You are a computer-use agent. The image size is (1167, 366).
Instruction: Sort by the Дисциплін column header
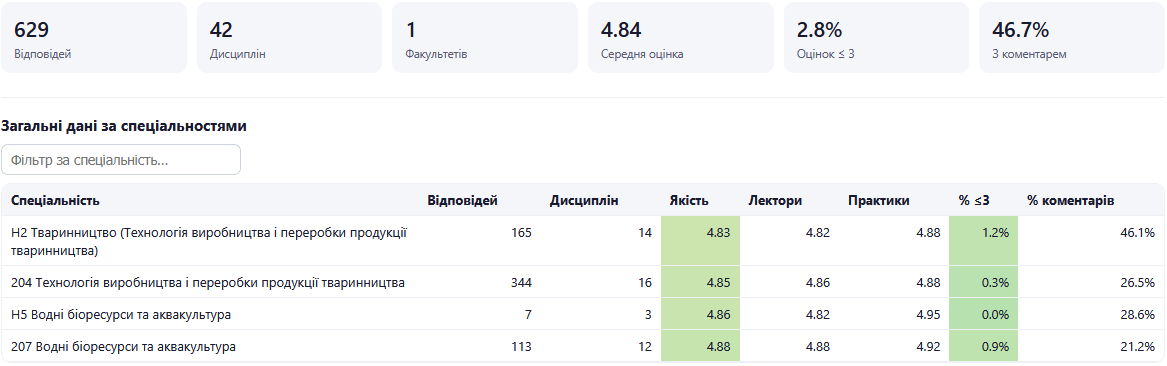[584, 200]
